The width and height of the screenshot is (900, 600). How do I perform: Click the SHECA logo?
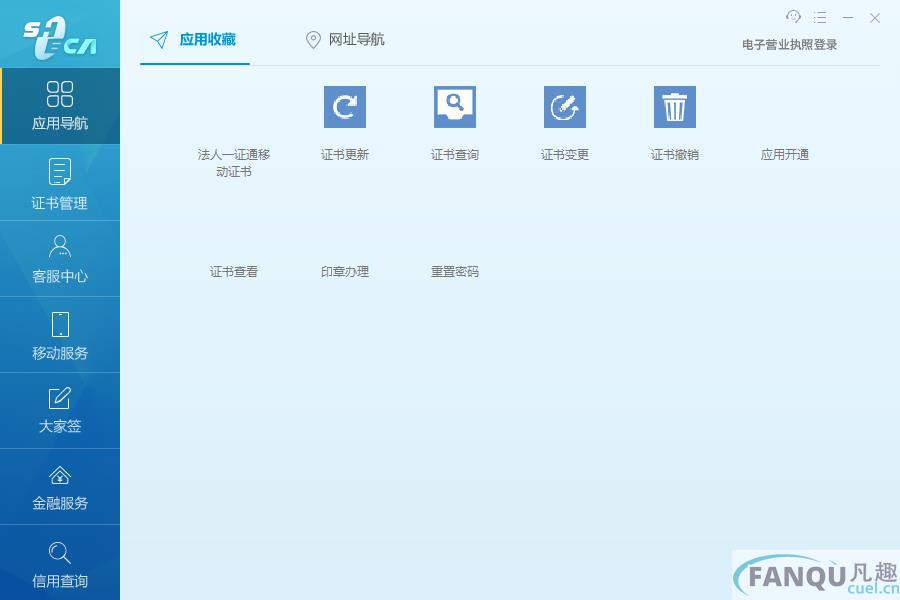60,38
